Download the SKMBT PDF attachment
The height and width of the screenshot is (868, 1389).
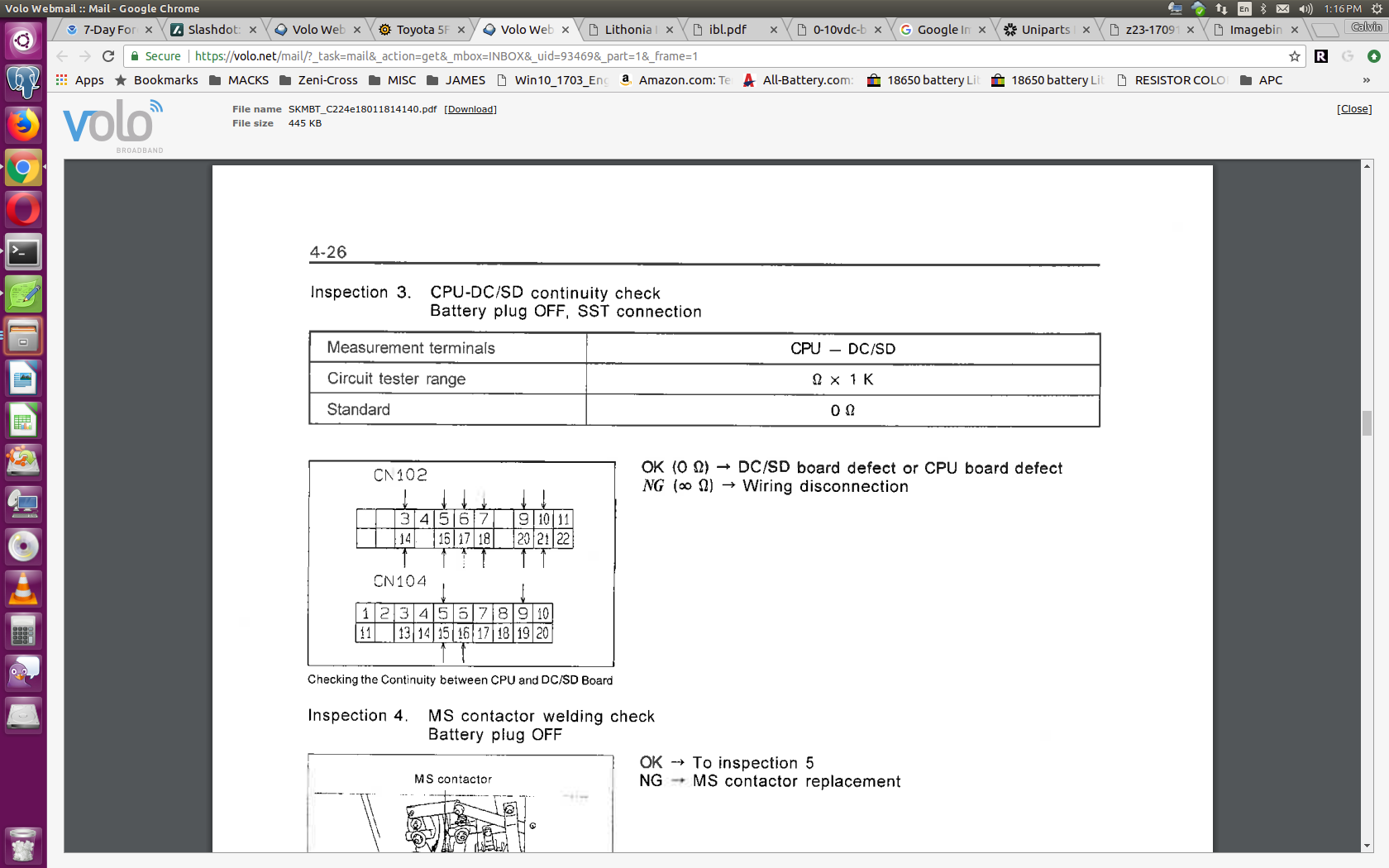coord(470,109)
